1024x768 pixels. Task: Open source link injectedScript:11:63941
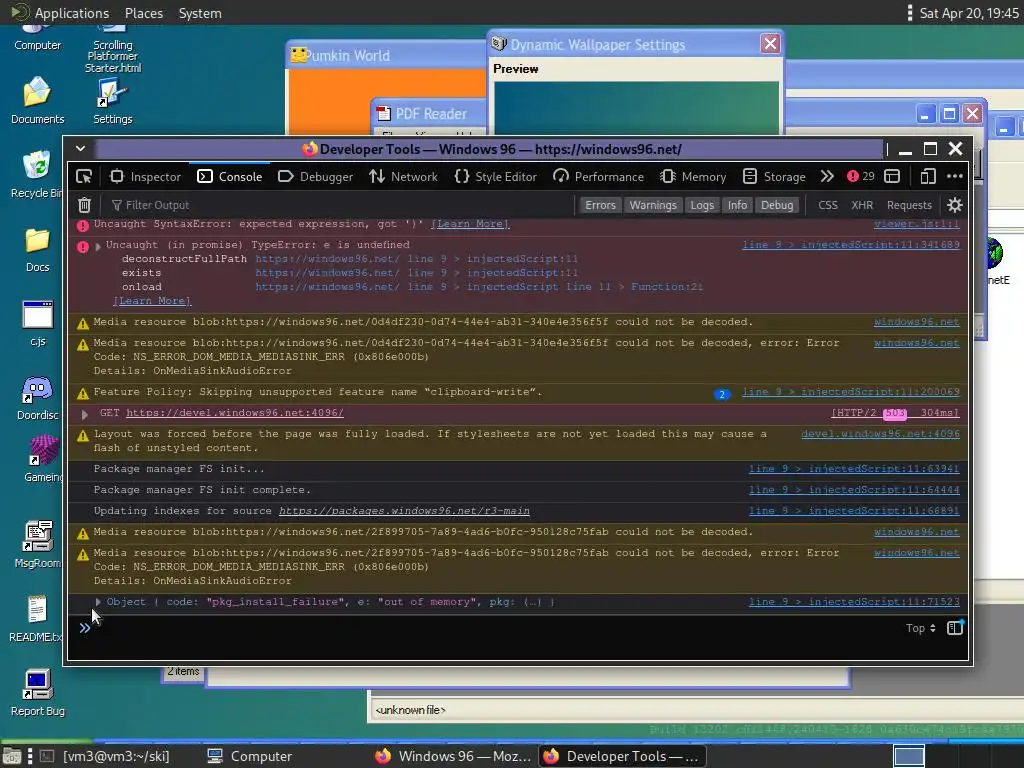coord(854,468)
